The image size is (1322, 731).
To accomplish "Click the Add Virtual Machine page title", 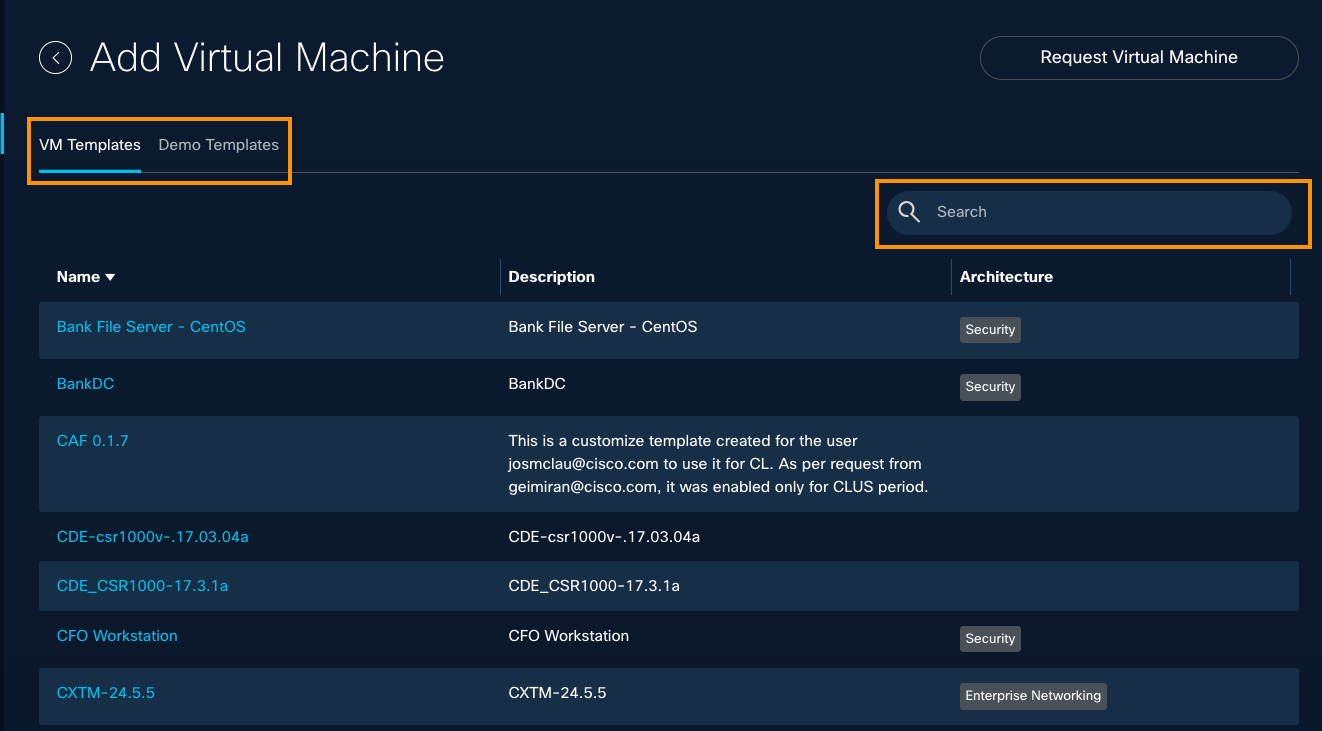I will (267, 58).
